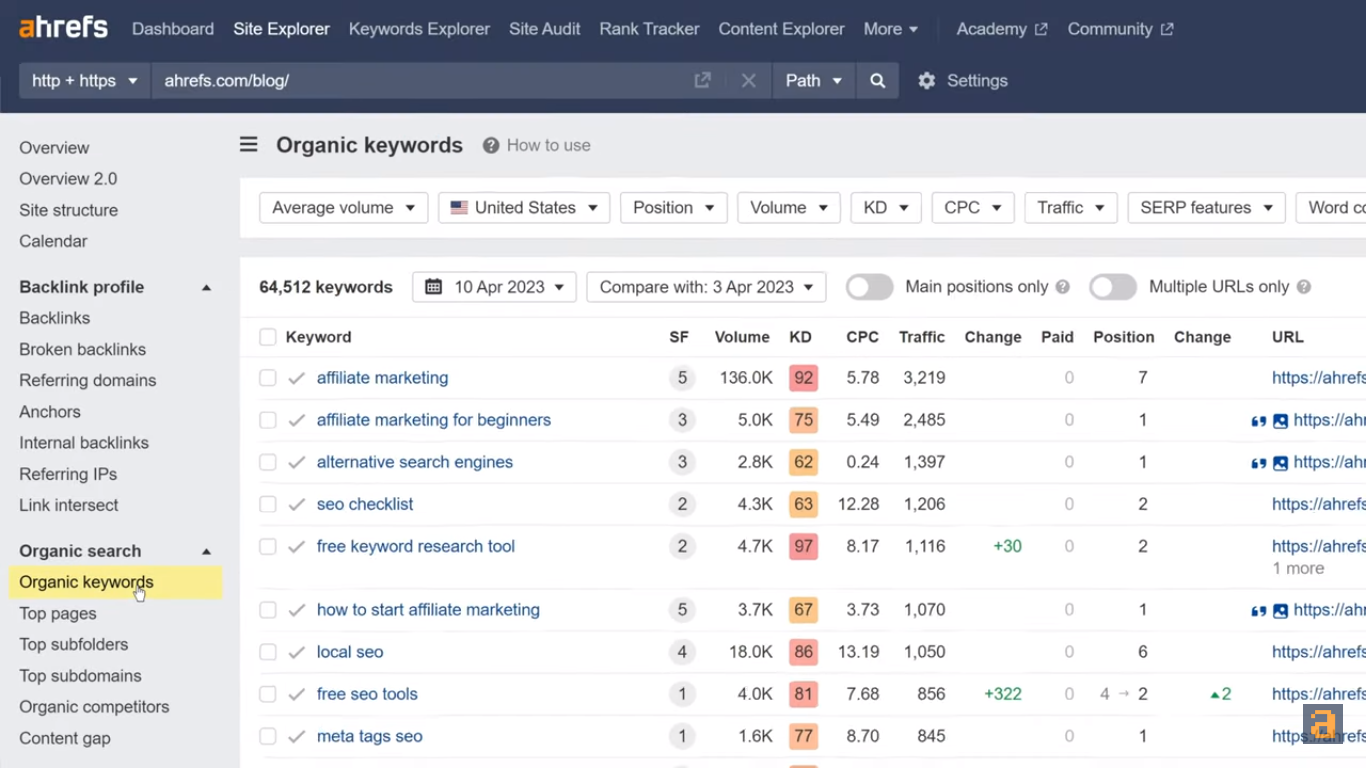1366x768 pixels.
Task: Click Academy external link icon
Action: [x=1041, y=30]
